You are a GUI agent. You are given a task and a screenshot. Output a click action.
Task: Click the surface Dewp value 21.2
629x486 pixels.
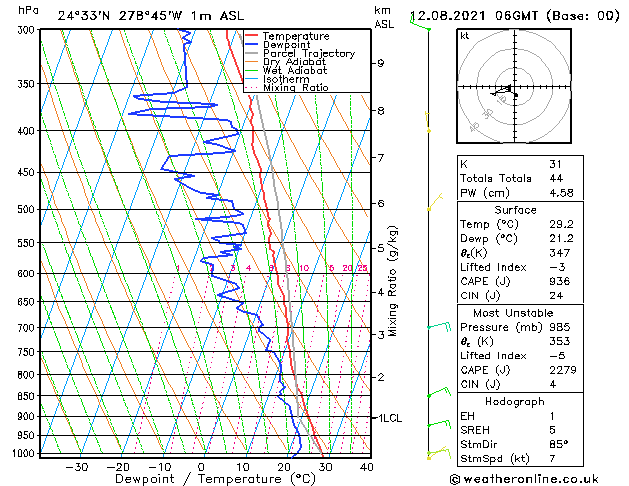click(561, 239)
